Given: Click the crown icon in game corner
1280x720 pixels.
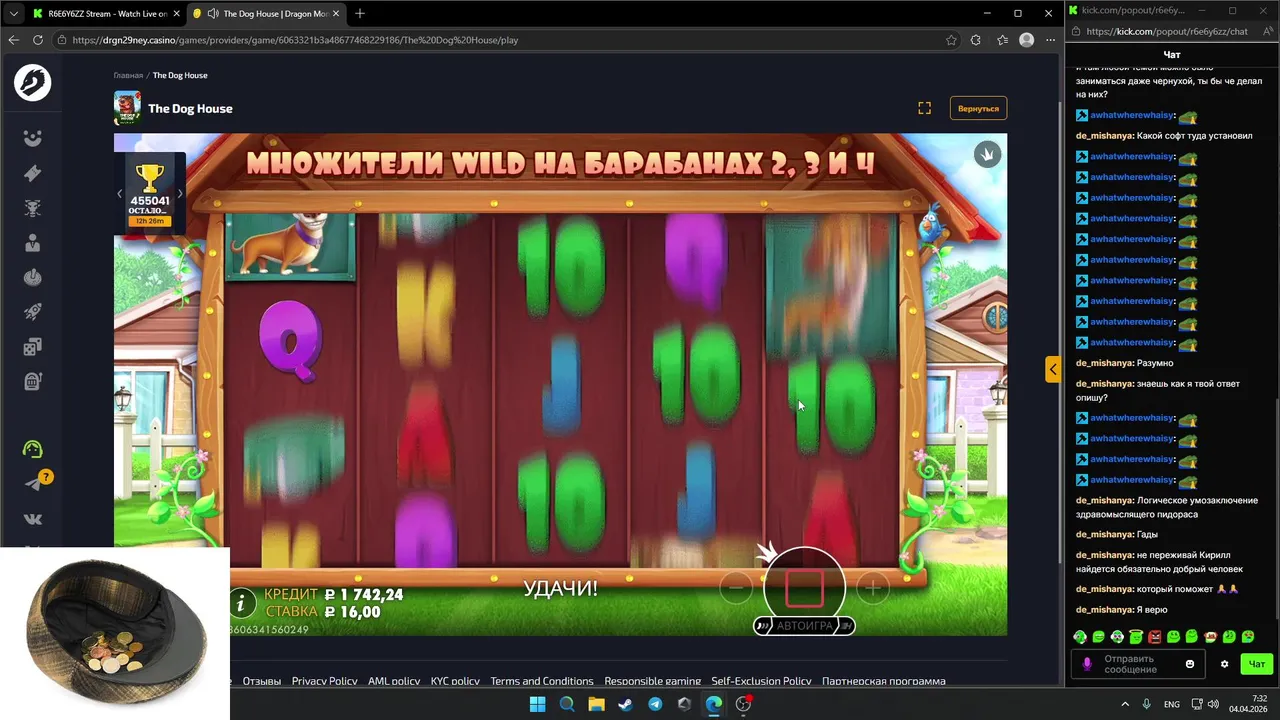Looking at the screenshot, I should click(x=987, y=154).
